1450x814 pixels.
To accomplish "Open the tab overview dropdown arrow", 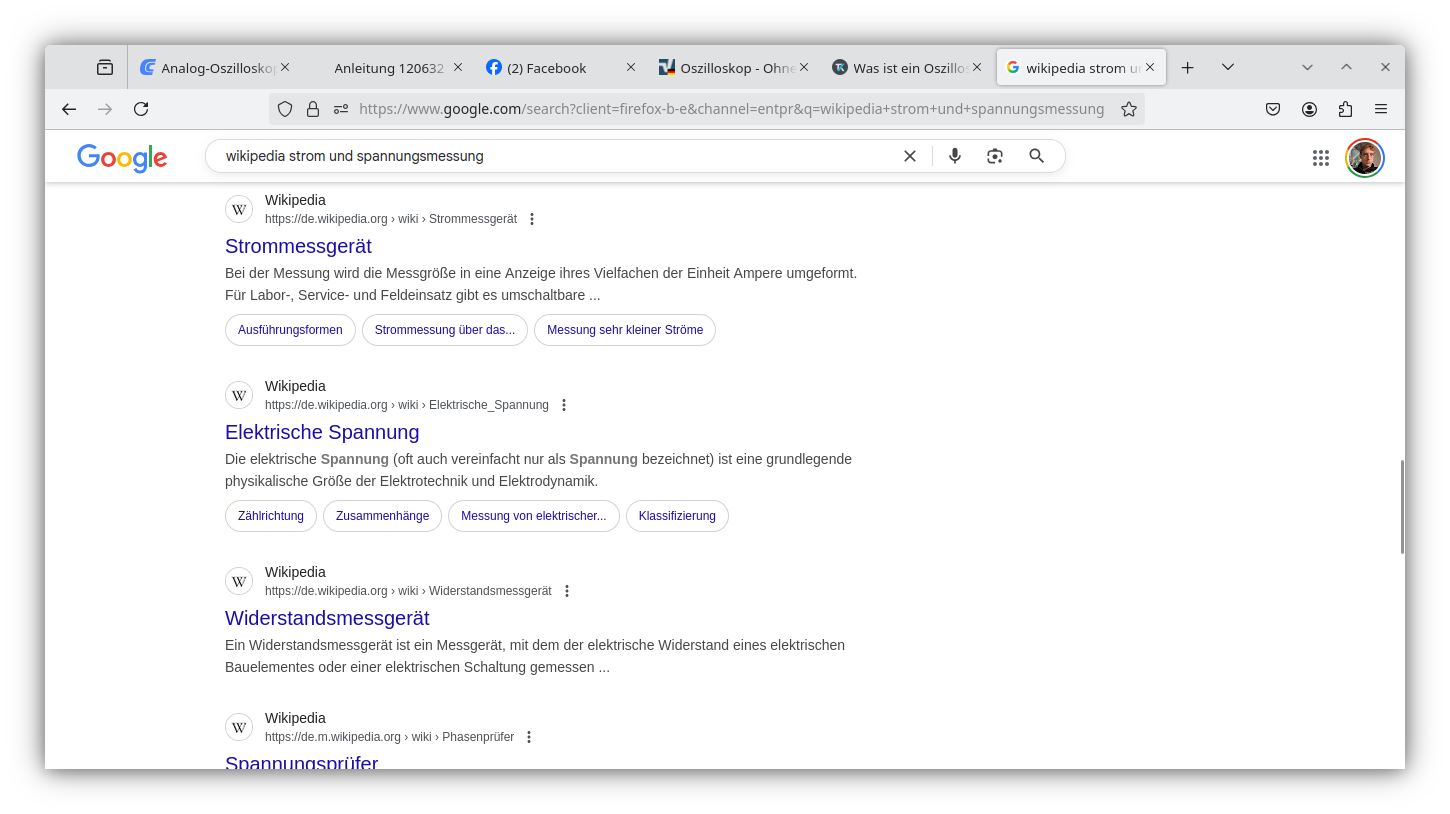I will 1228,67.
